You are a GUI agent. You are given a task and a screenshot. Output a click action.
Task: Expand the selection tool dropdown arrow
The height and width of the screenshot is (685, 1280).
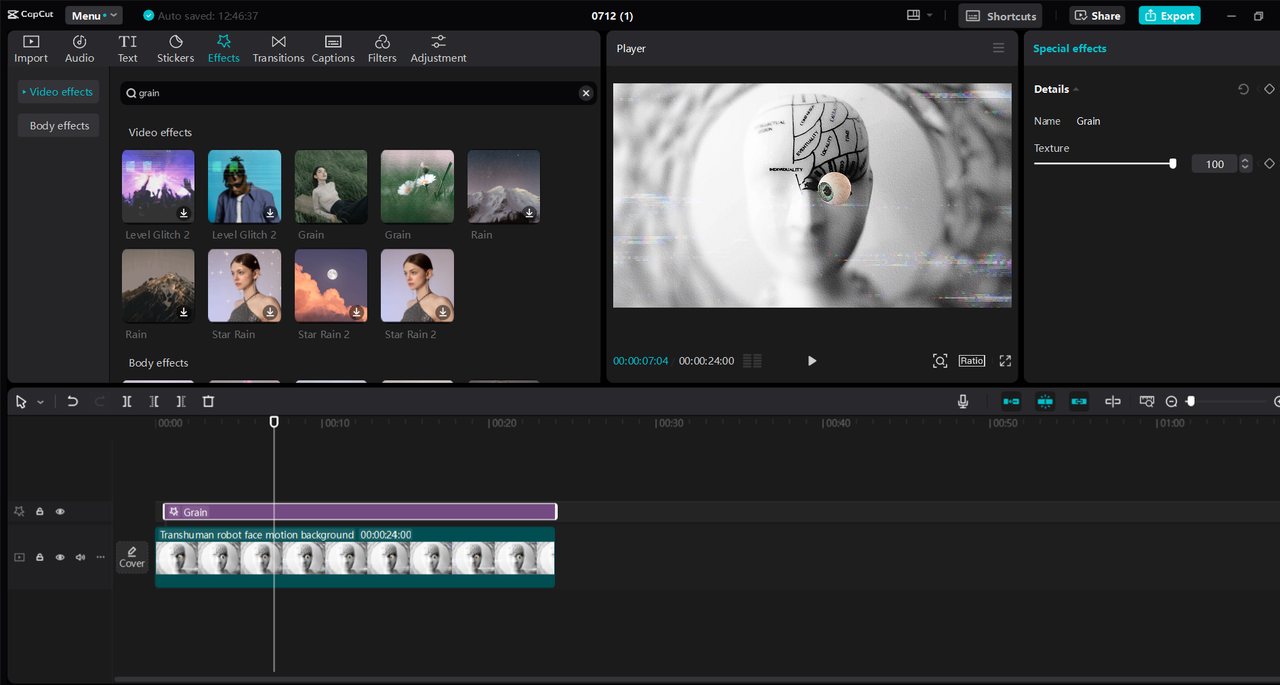(40, 402)
